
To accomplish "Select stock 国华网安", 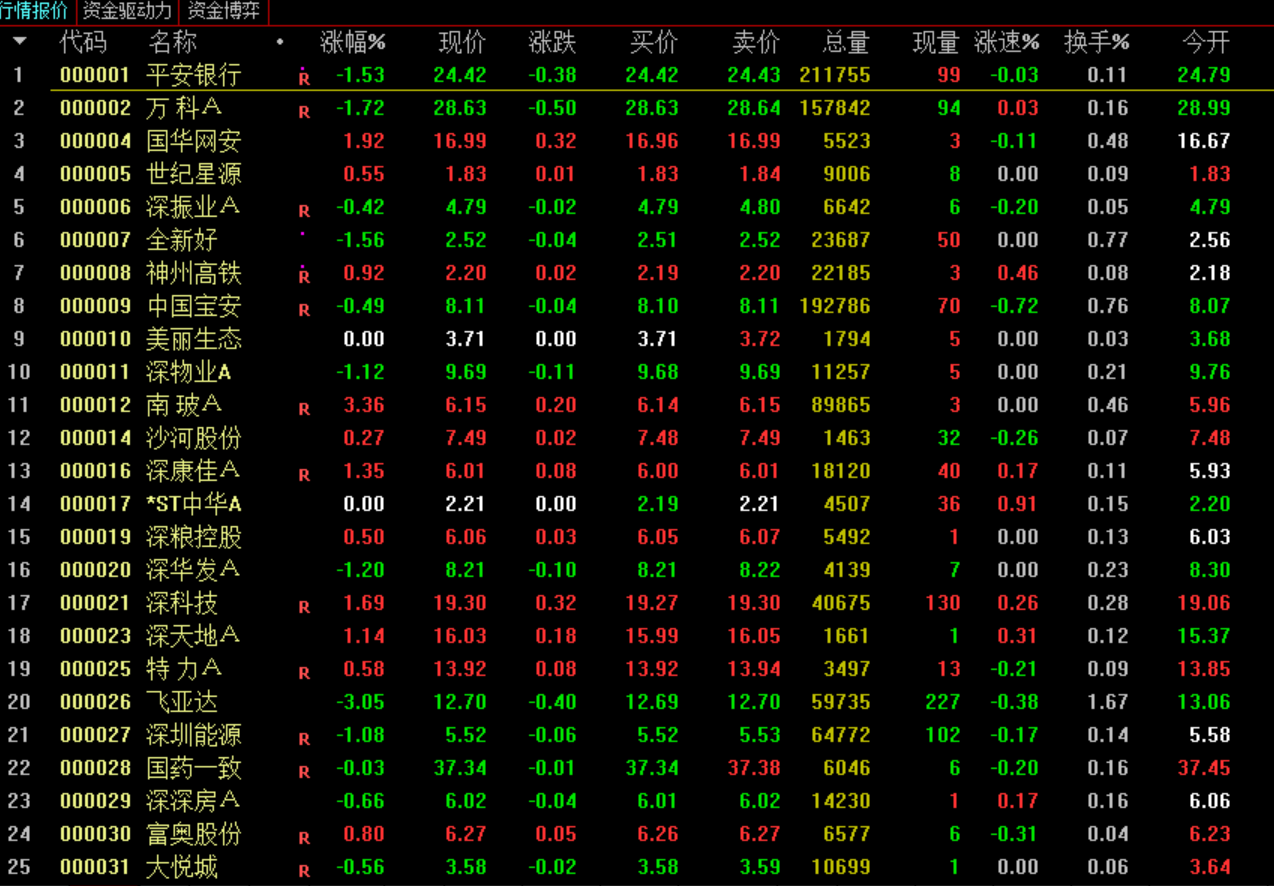I will [x=194, y=141].
